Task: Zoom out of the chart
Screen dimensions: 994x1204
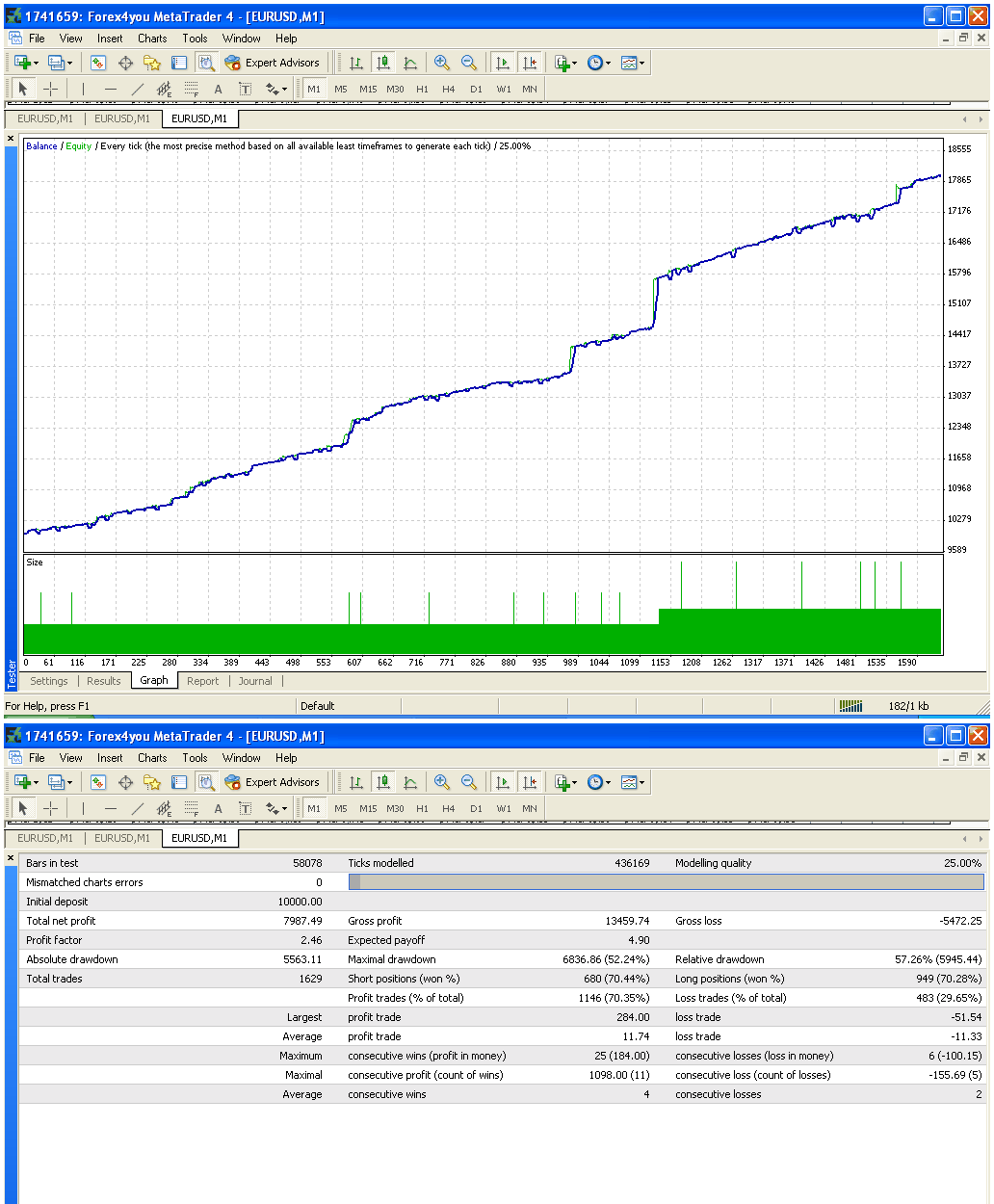Action: click(470, 62)
